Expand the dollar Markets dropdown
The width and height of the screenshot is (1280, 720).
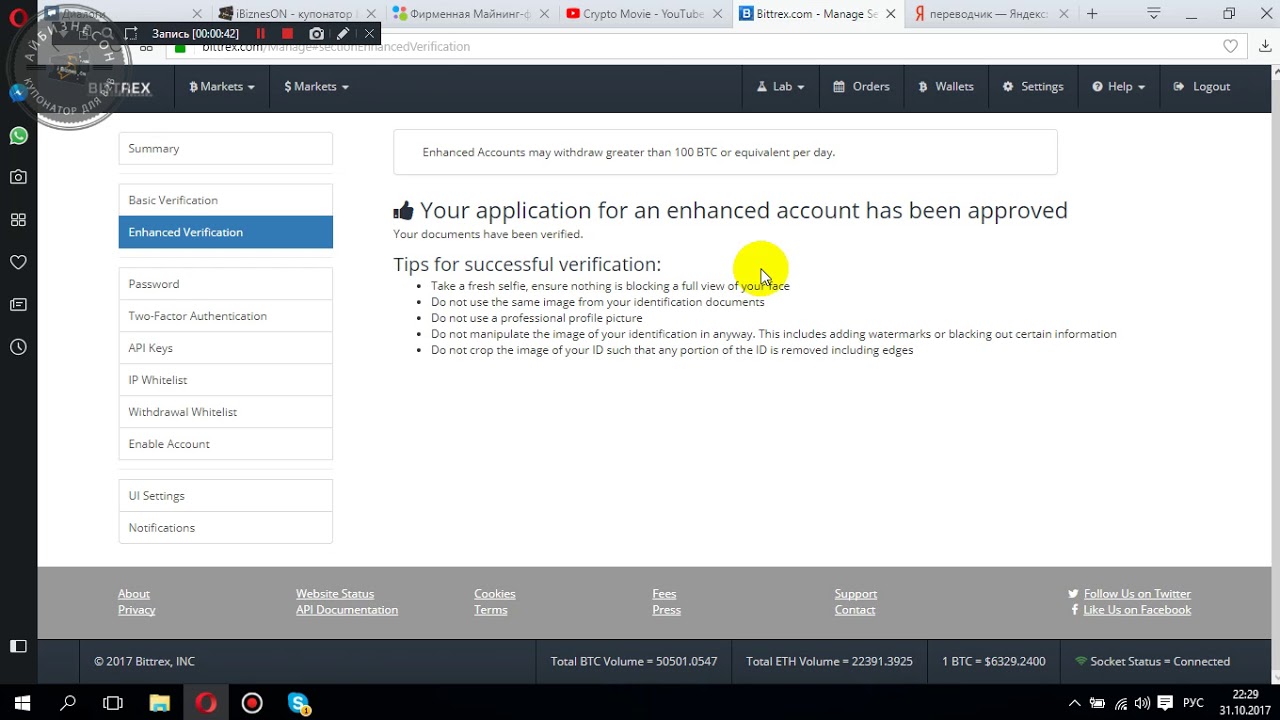click(316, 87)
